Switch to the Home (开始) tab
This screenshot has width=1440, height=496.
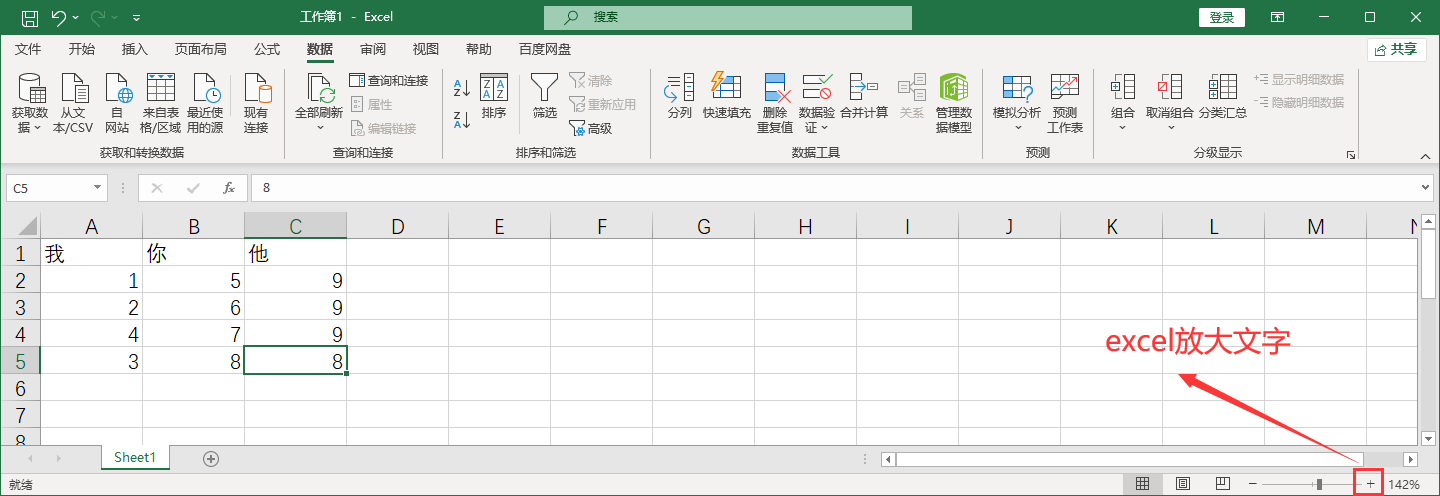(82, 49)
